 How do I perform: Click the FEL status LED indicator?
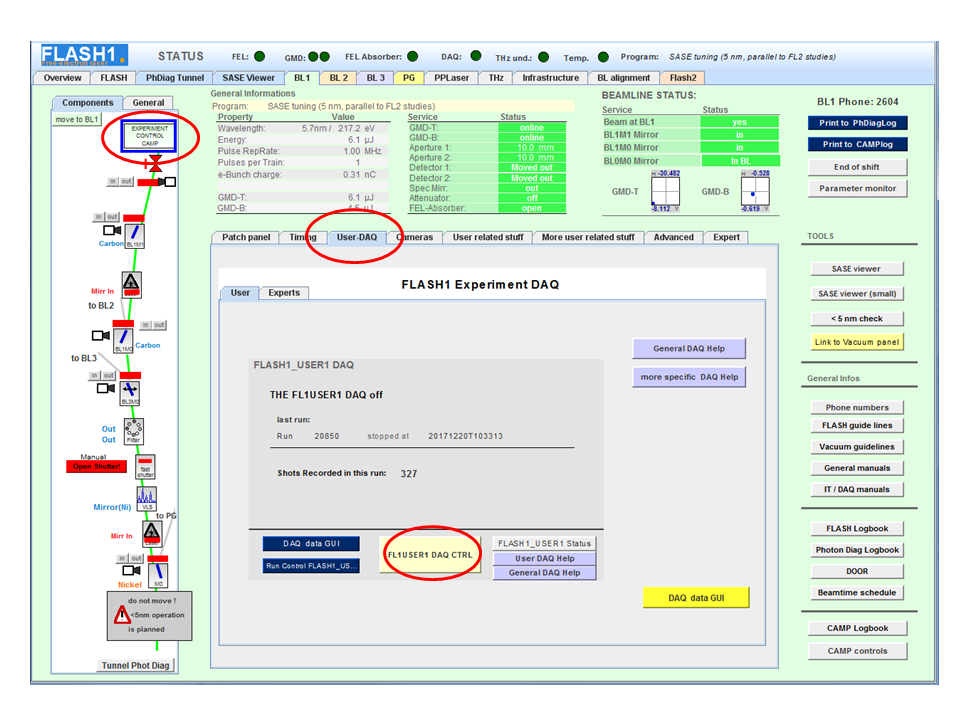[x=258, y=56]
